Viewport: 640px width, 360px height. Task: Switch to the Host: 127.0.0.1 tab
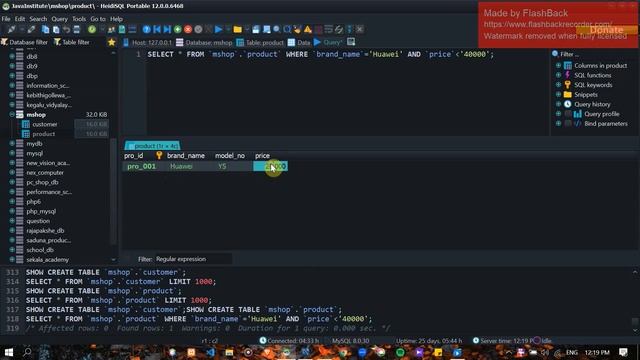point(147,42)
